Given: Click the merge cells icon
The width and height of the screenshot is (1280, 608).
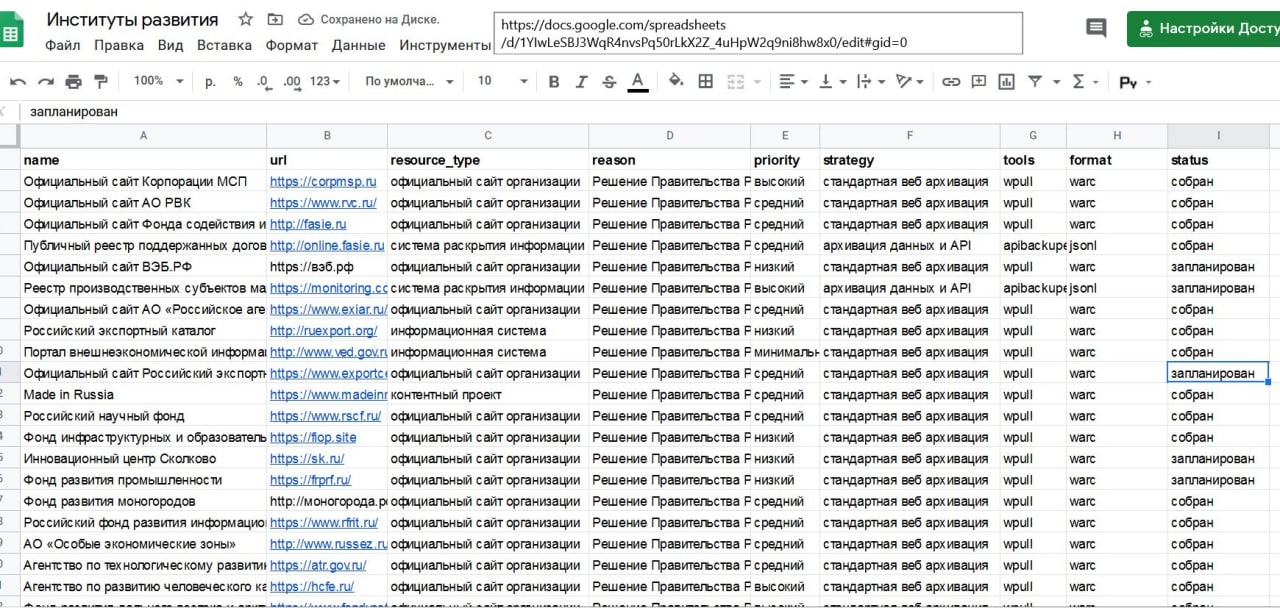Looking at the screenshot, I should (736, 81).
